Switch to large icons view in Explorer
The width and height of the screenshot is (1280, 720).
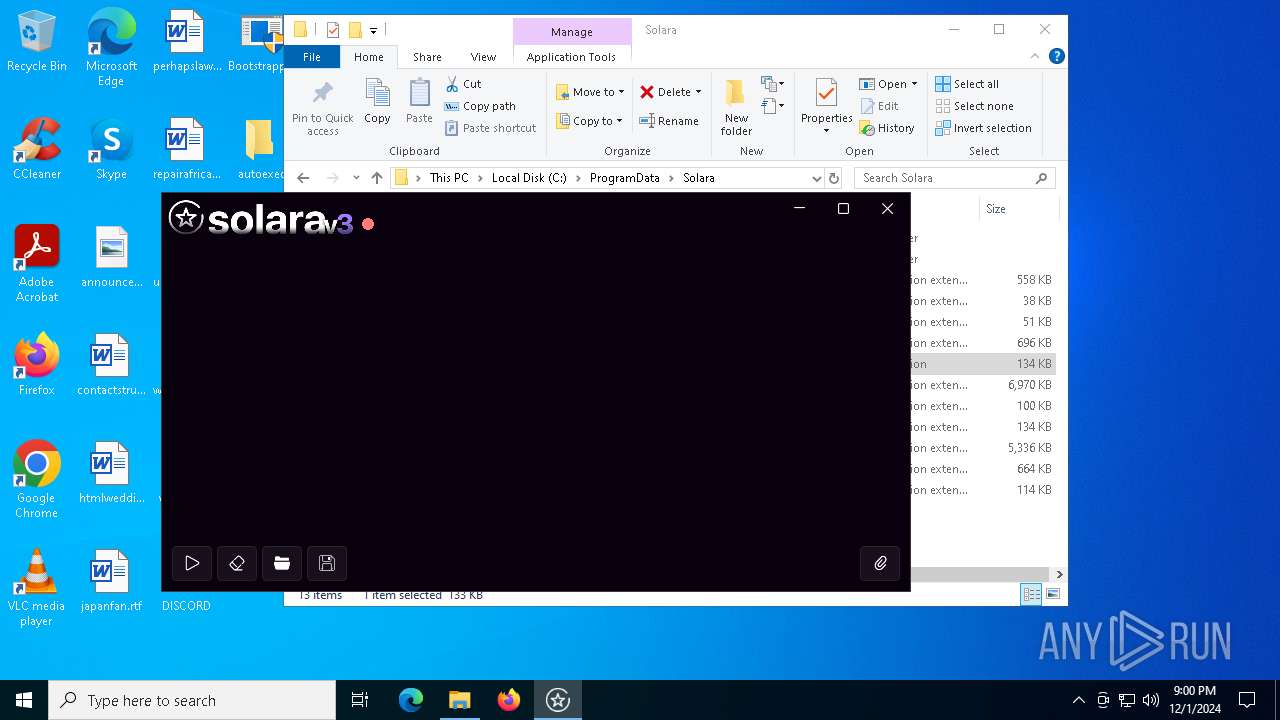pos(1052,594)
